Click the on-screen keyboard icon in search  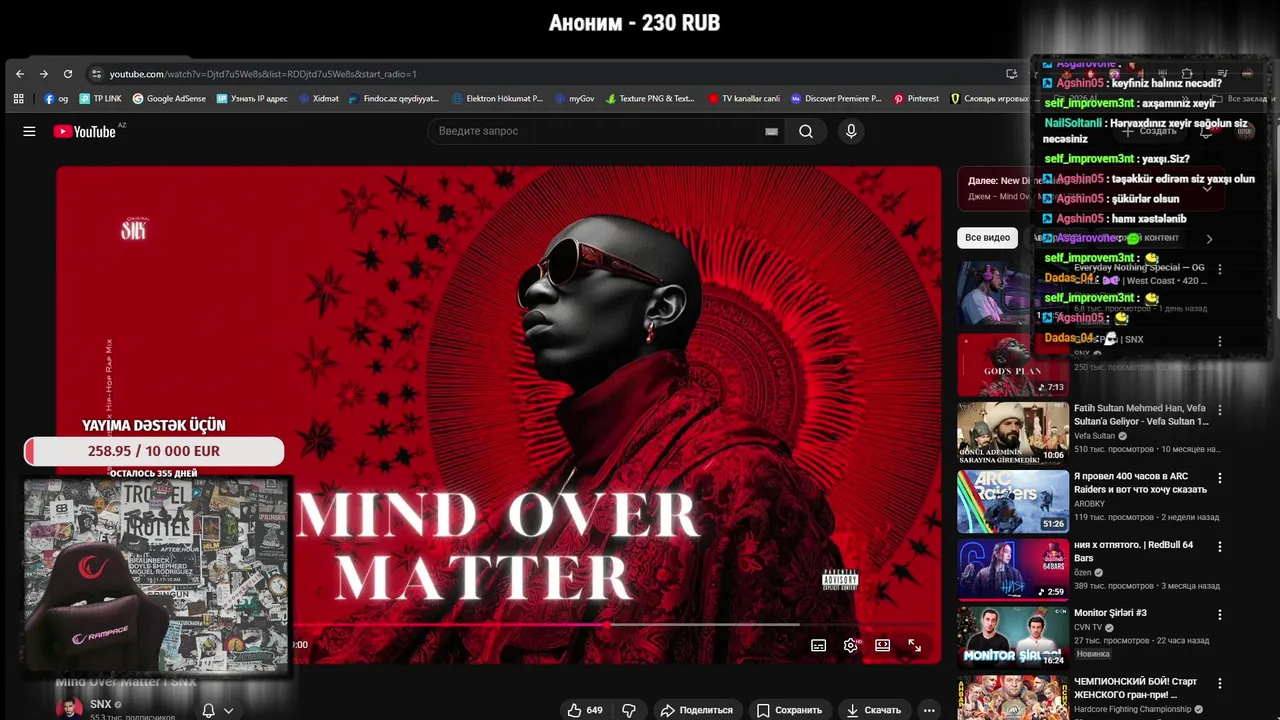771,131
